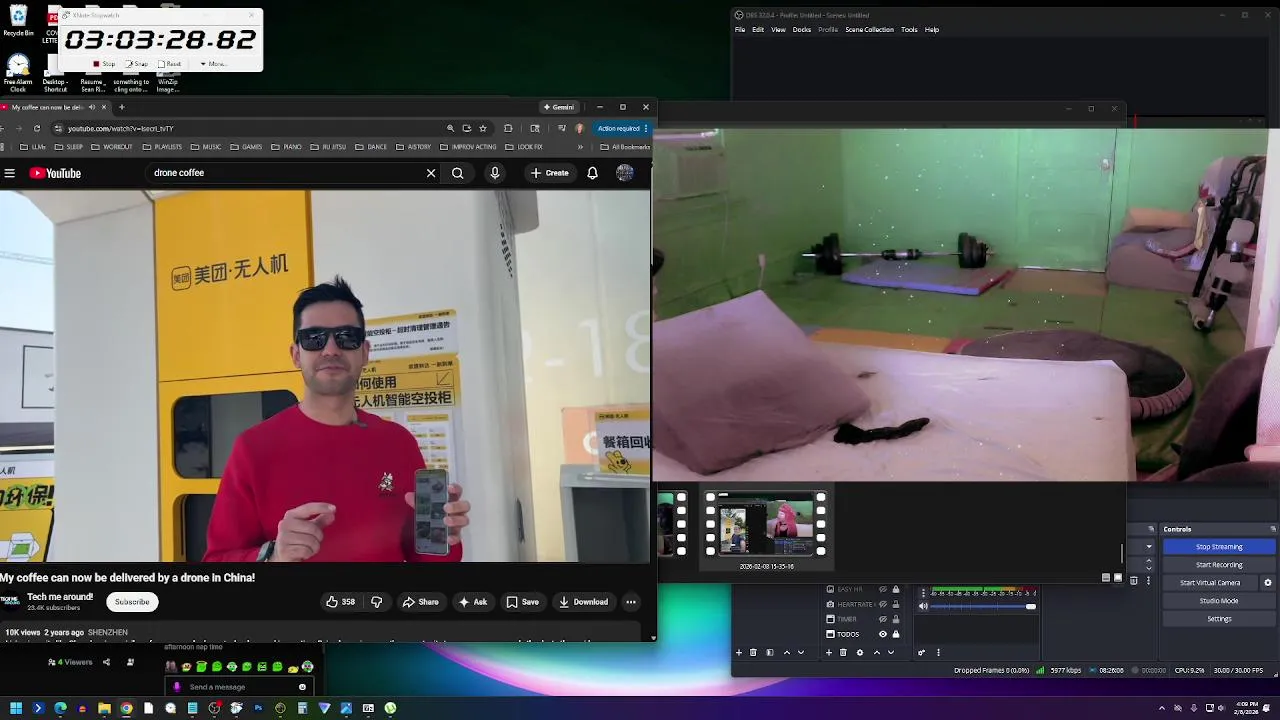This screenshot has height=720, width=1280.
Task: Open the stopwatch More dropdown
Action: pyautogui.click(x=213, y=63)
